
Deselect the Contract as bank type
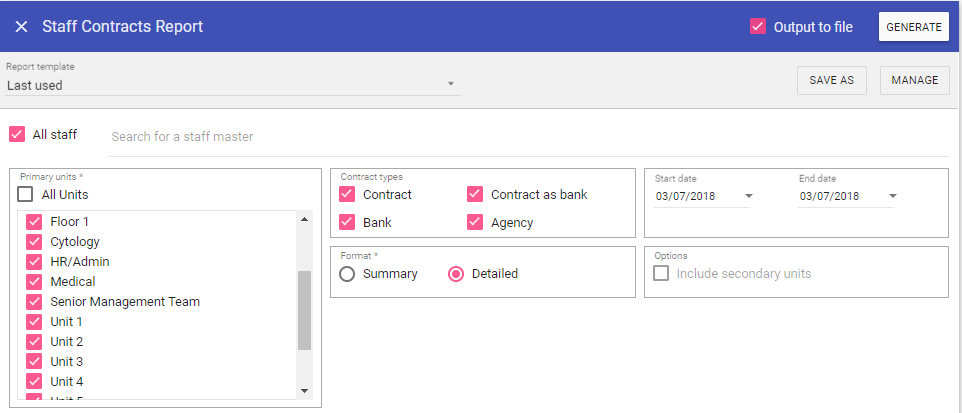pos(475,194)
